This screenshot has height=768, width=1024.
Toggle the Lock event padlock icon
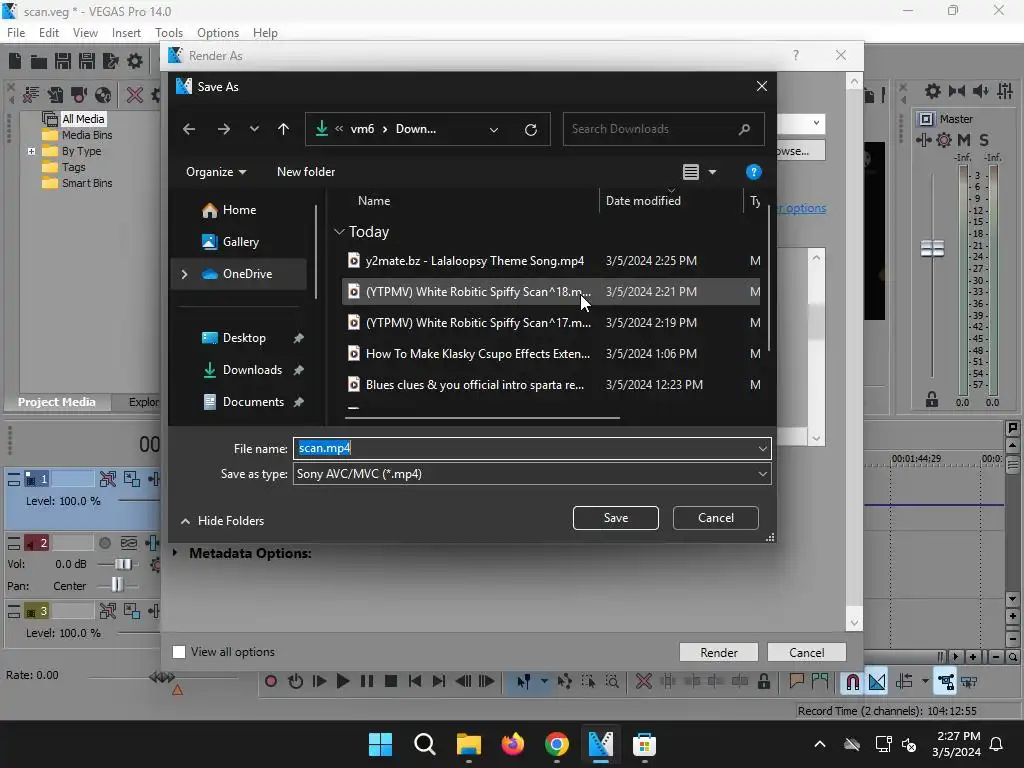[763, 682]
